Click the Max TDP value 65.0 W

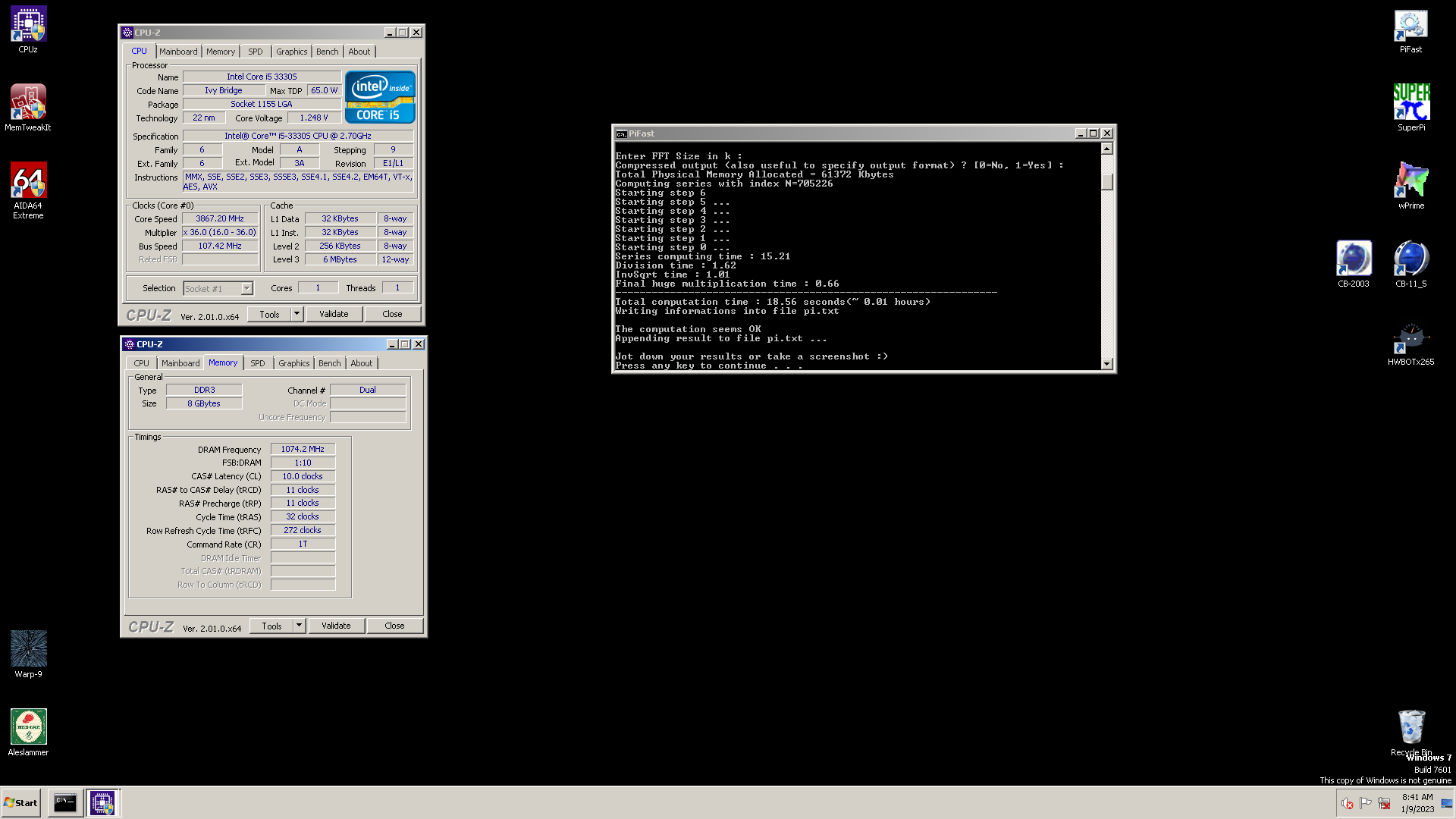coord(325,90)
